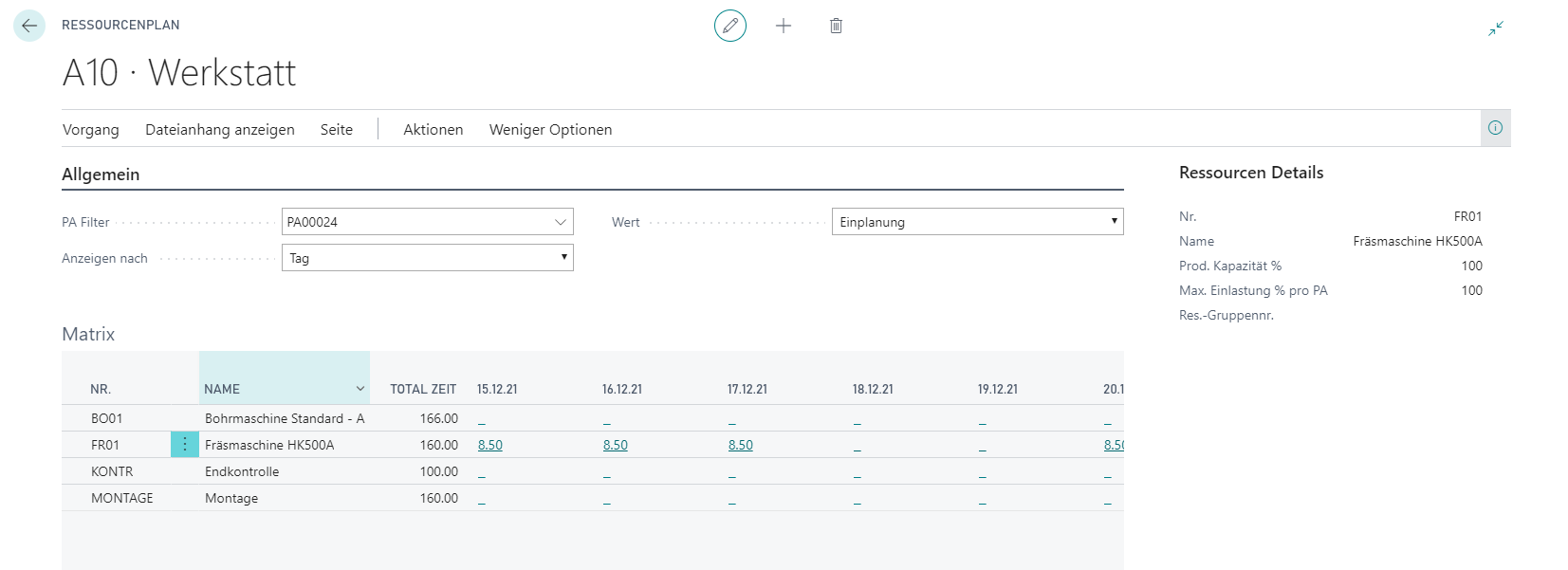Screen dimensions: 1568x570
Task: Open the Seite menu
Action: (337, 130)
